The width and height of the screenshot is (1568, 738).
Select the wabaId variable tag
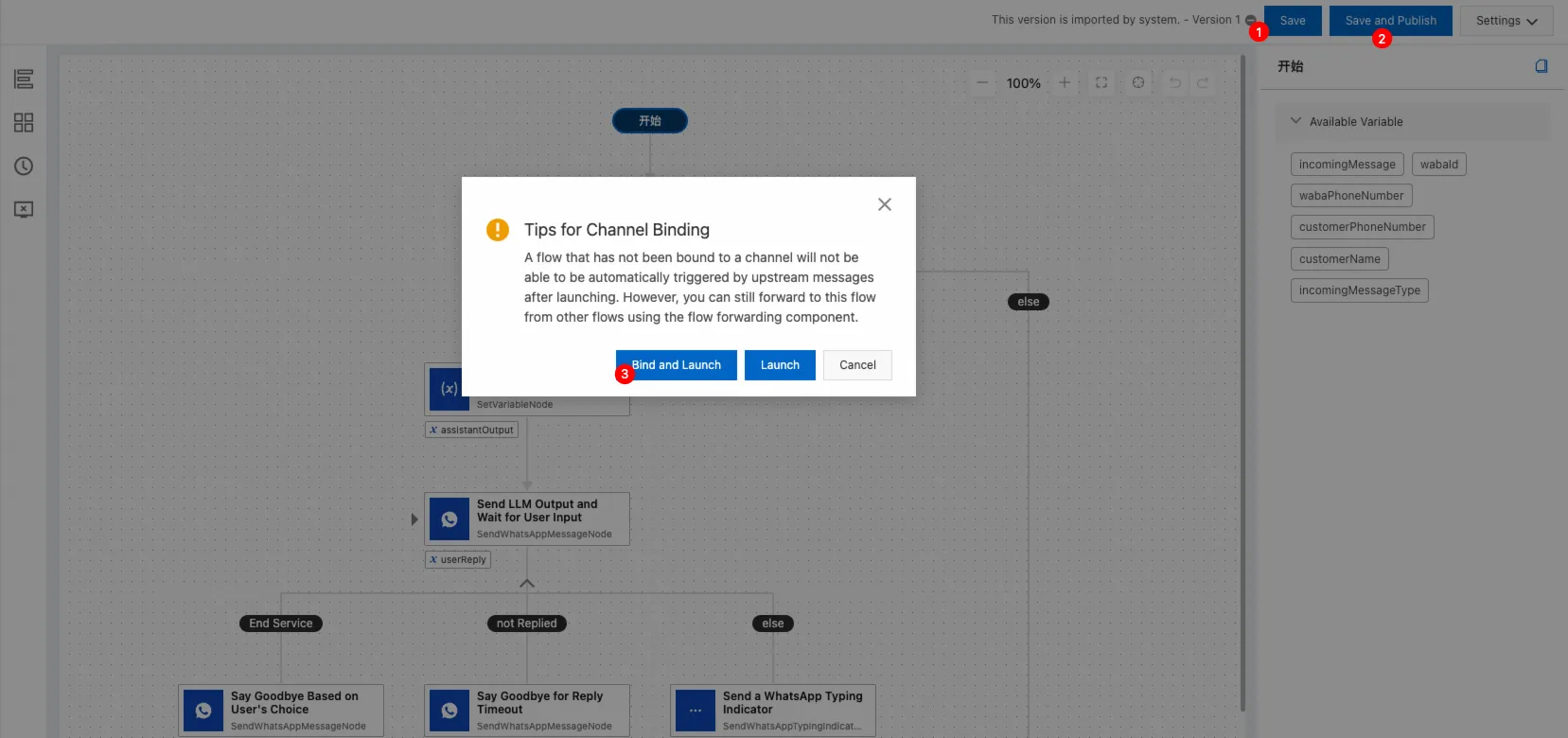(x=1438, y=165)
